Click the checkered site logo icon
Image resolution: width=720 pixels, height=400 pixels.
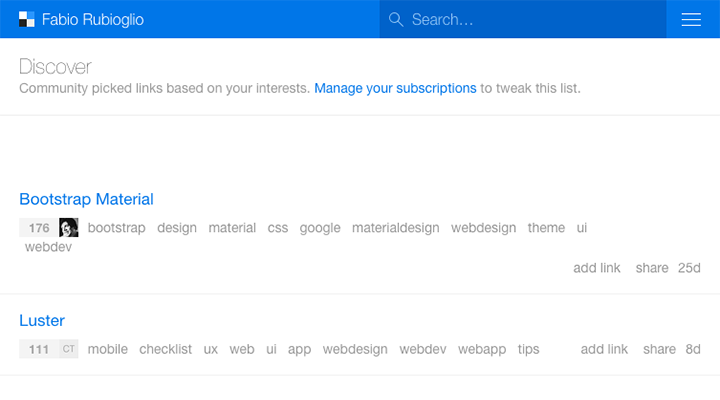27,19
